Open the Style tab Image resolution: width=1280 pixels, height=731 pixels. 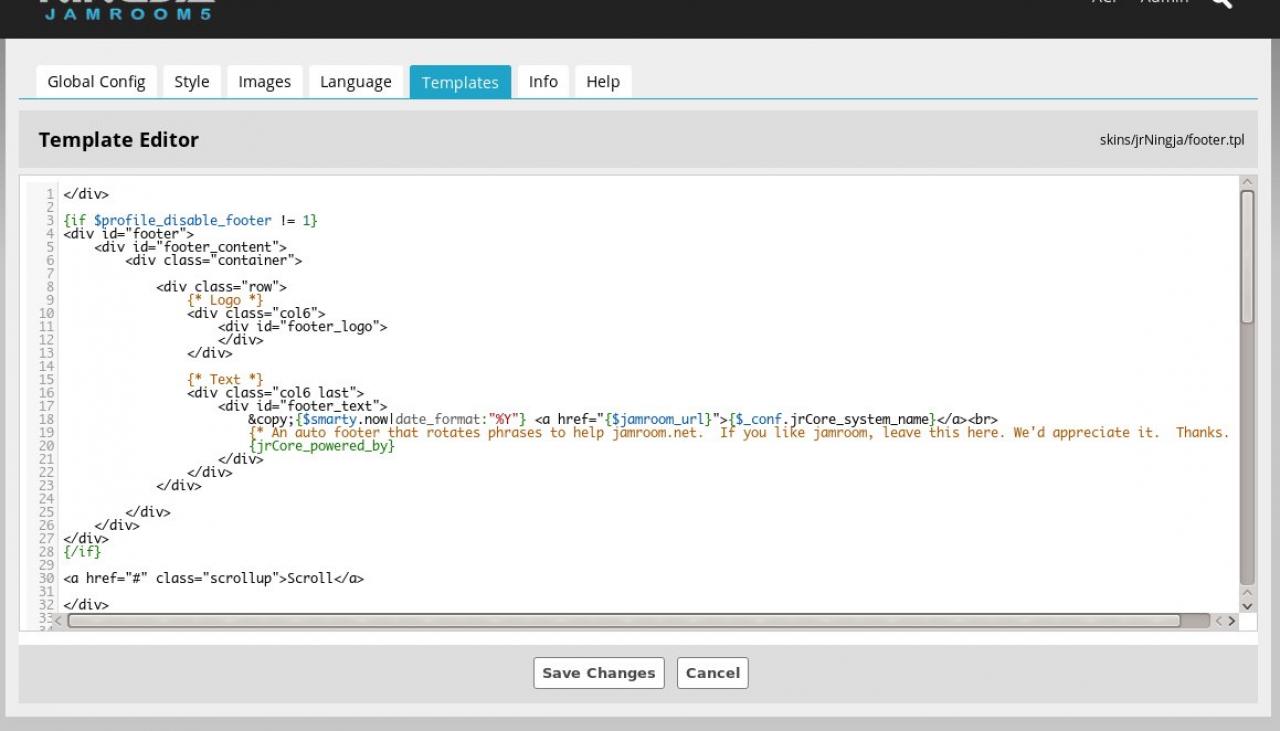click(192, 82)
